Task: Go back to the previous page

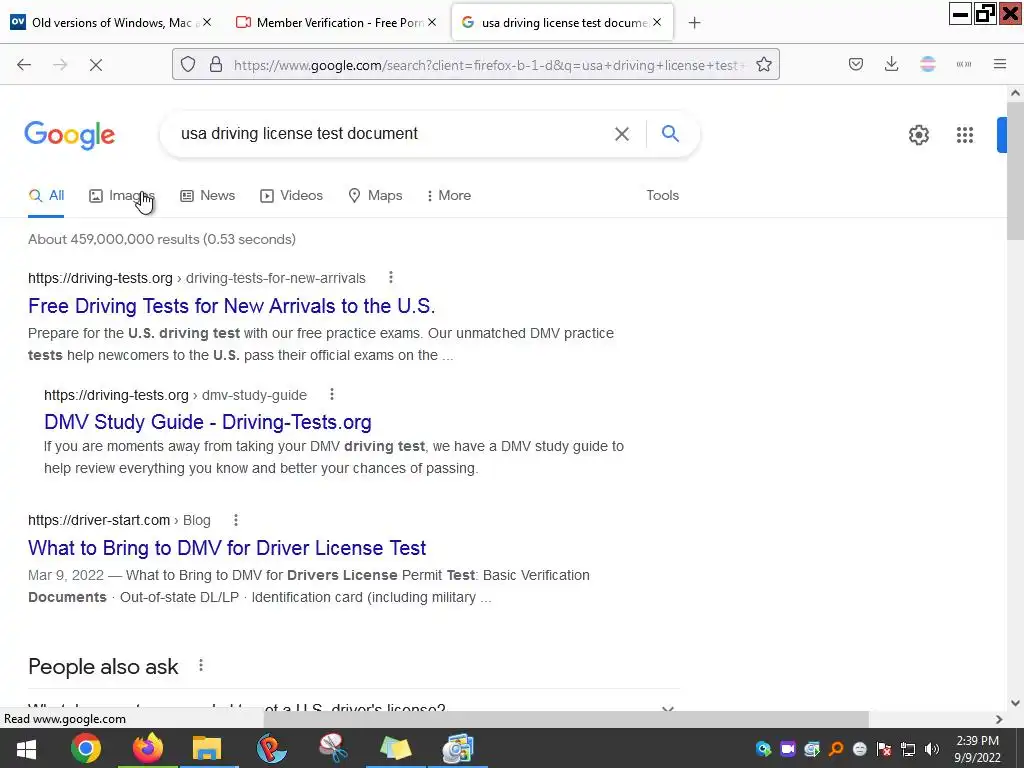Action: [x=24, y=65]
